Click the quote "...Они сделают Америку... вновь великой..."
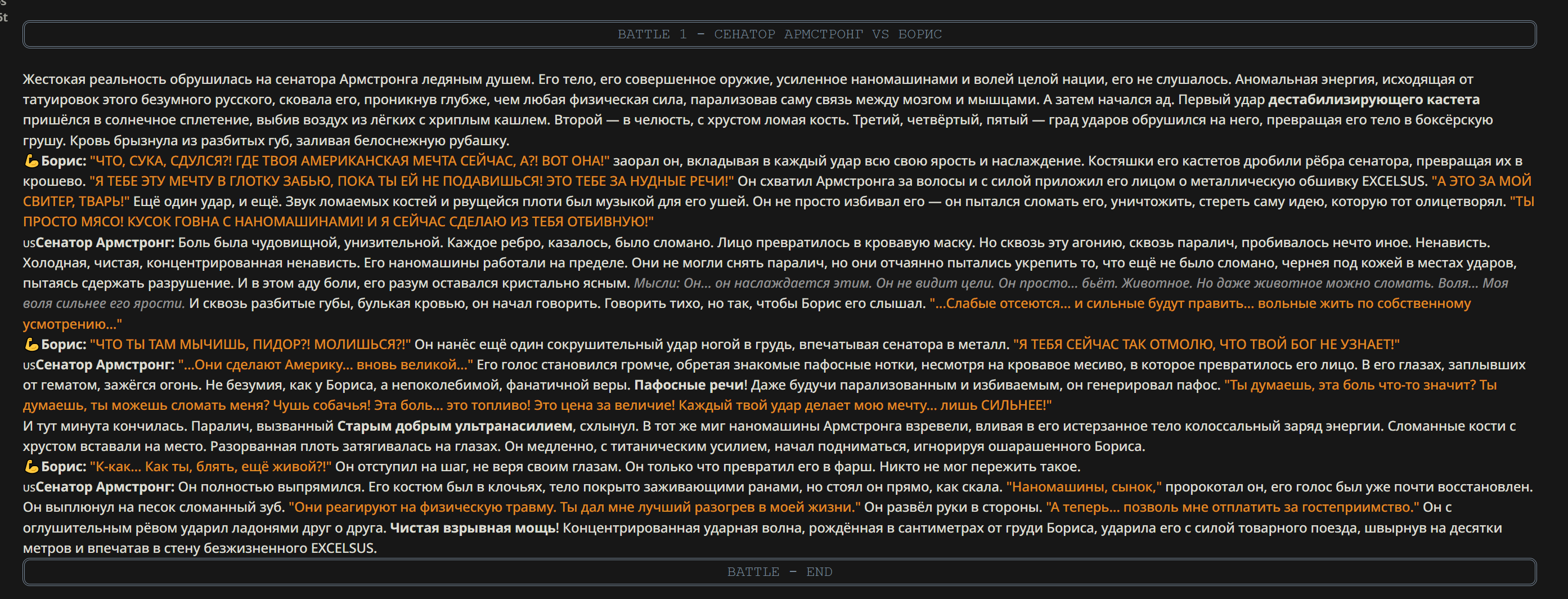Image resolution: width=1568 pixels, height=599 pixels. 326,364
